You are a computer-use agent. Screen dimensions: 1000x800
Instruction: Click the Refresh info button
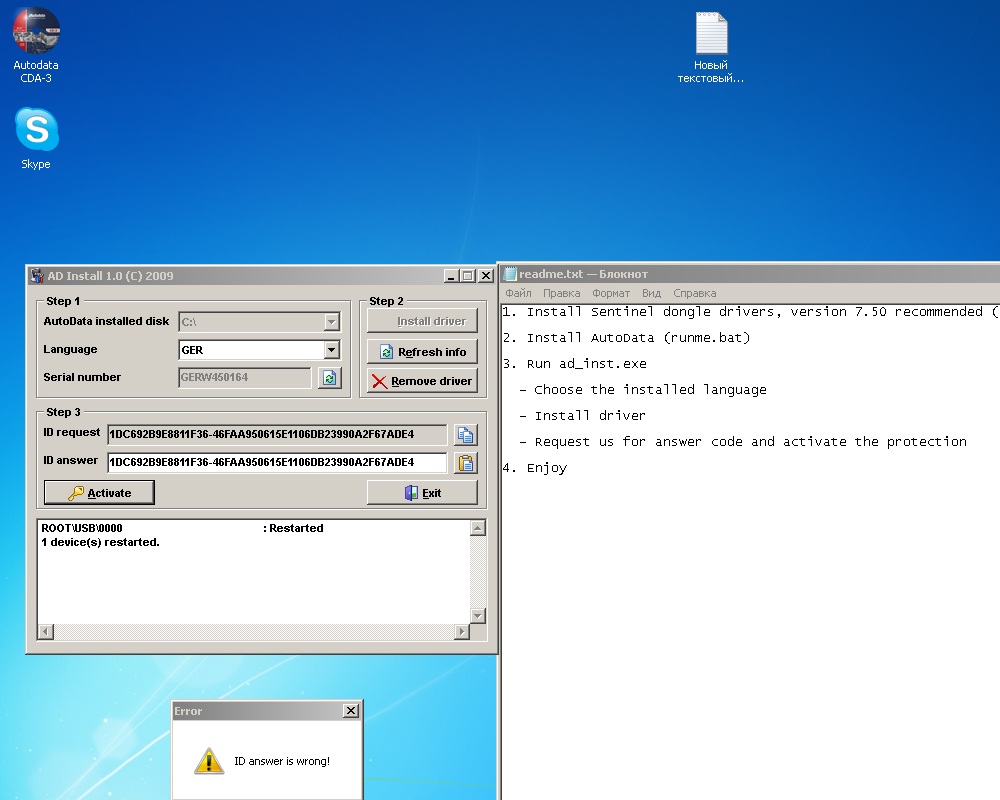coord(422,352)
